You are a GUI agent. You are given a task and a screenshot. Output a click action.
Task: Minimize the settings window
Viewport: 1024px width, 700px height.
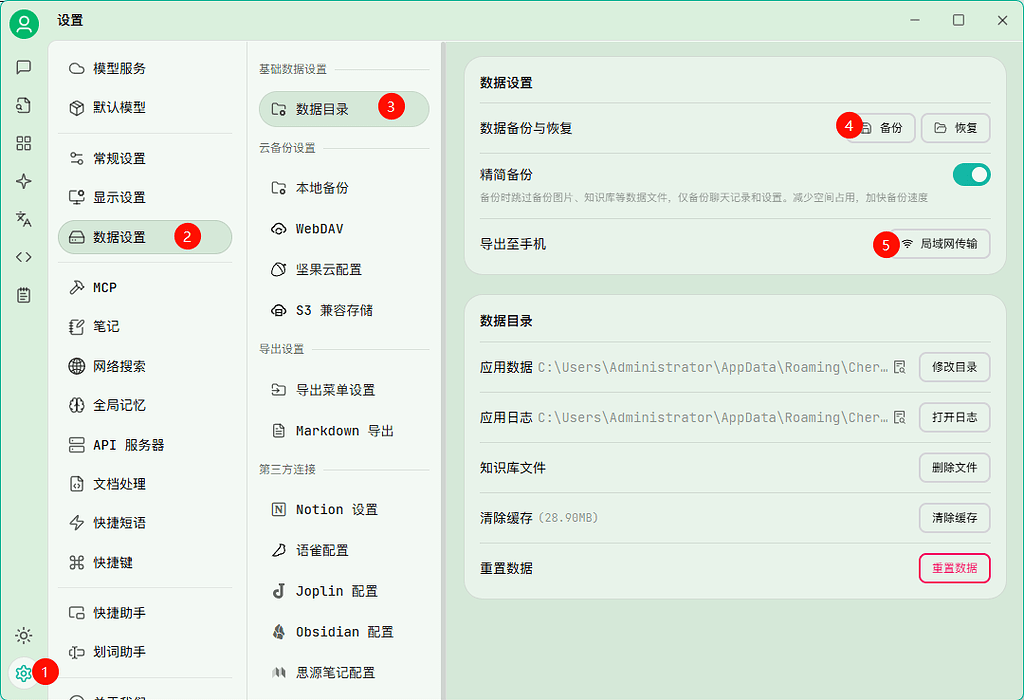click(915, 20)
